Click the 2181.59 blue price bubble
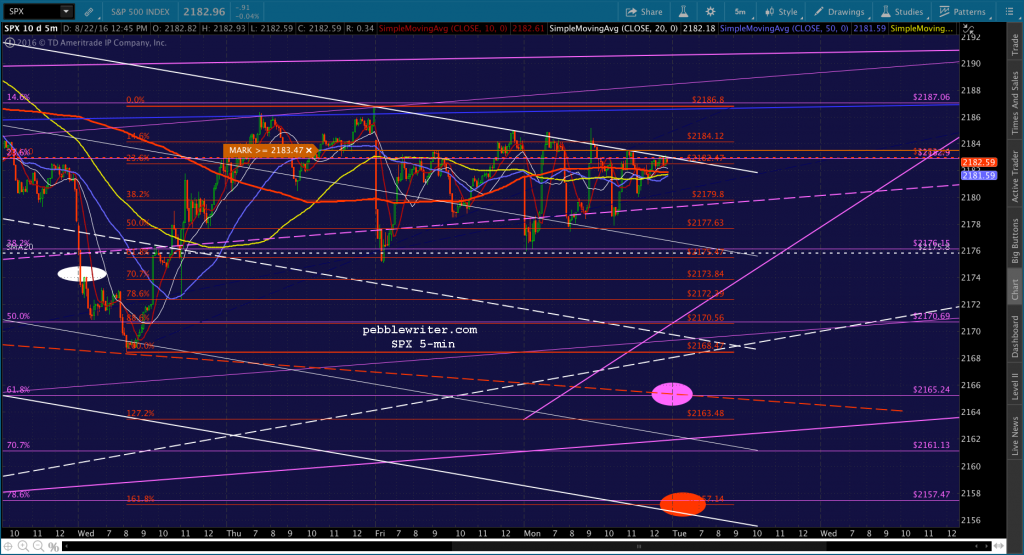This screenshot has width=1024, height=555. [x=978, y=176]
